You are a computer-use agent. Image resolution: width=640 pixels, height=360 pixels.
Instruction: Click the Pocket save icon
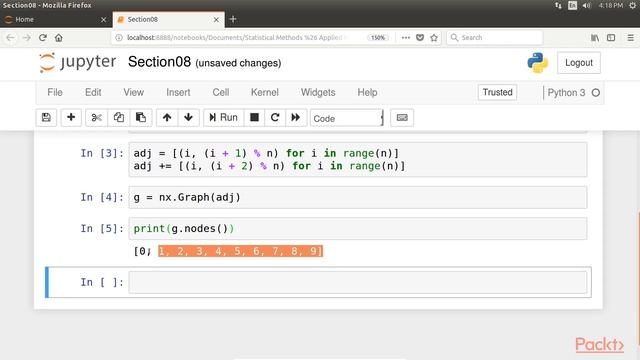coord(420,38)
